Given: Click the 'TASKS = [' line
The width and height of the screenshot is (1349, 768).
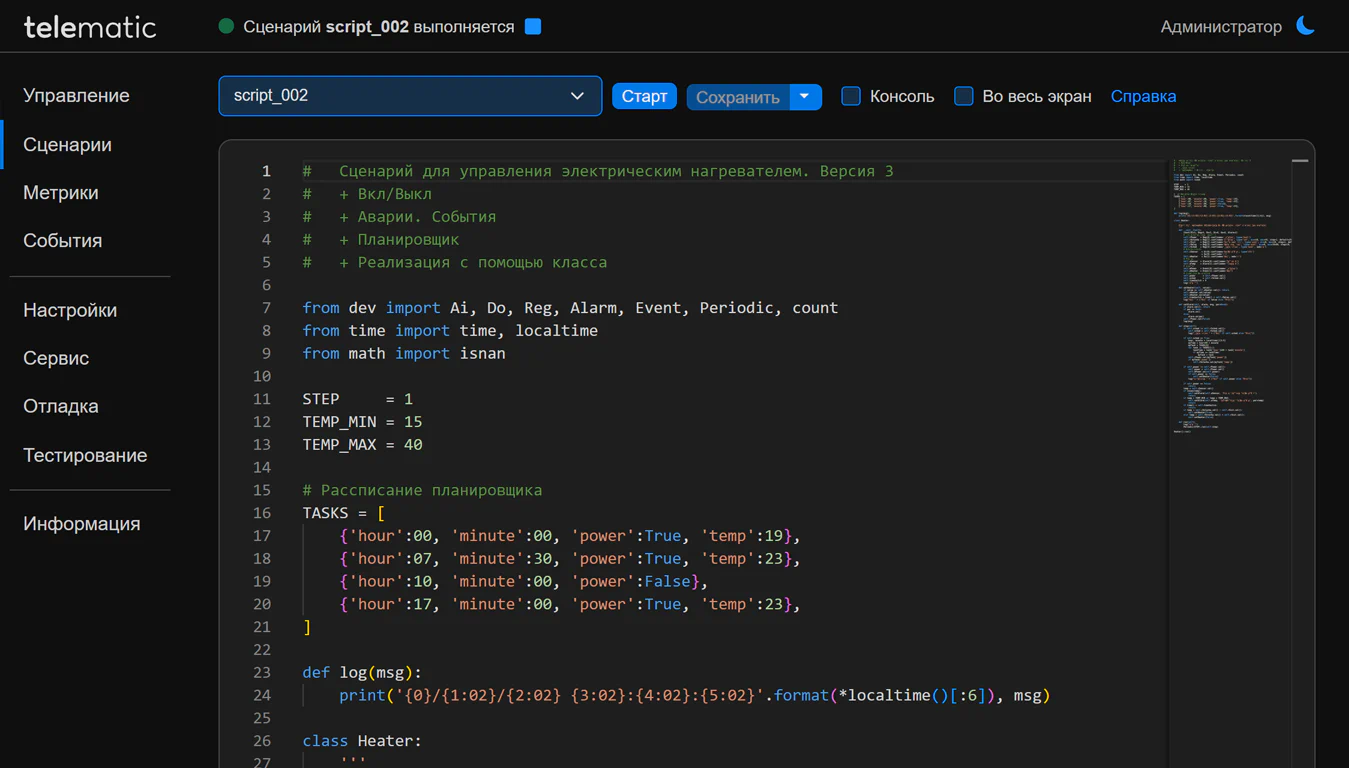Looking at the screenshot, I should click(x=344, y=513).
